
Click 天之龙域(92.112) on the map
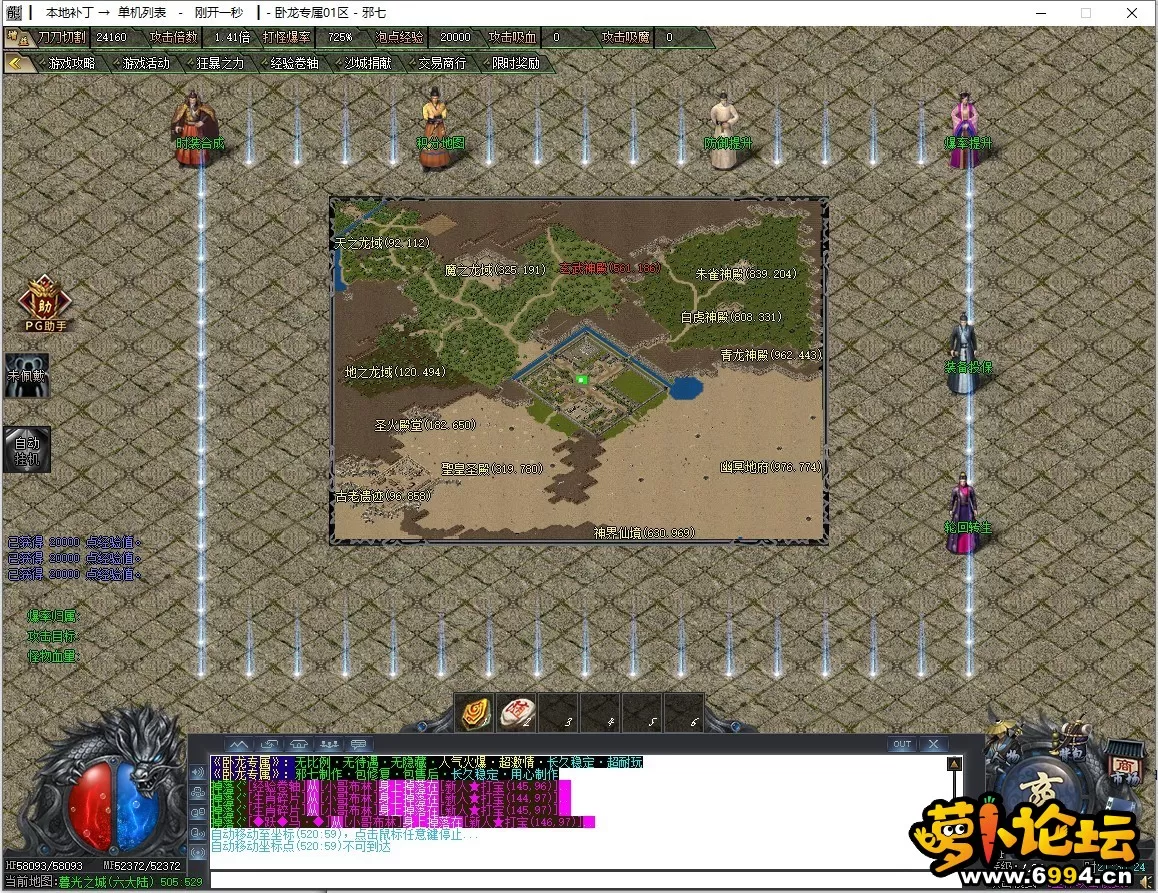pos(382,243)
